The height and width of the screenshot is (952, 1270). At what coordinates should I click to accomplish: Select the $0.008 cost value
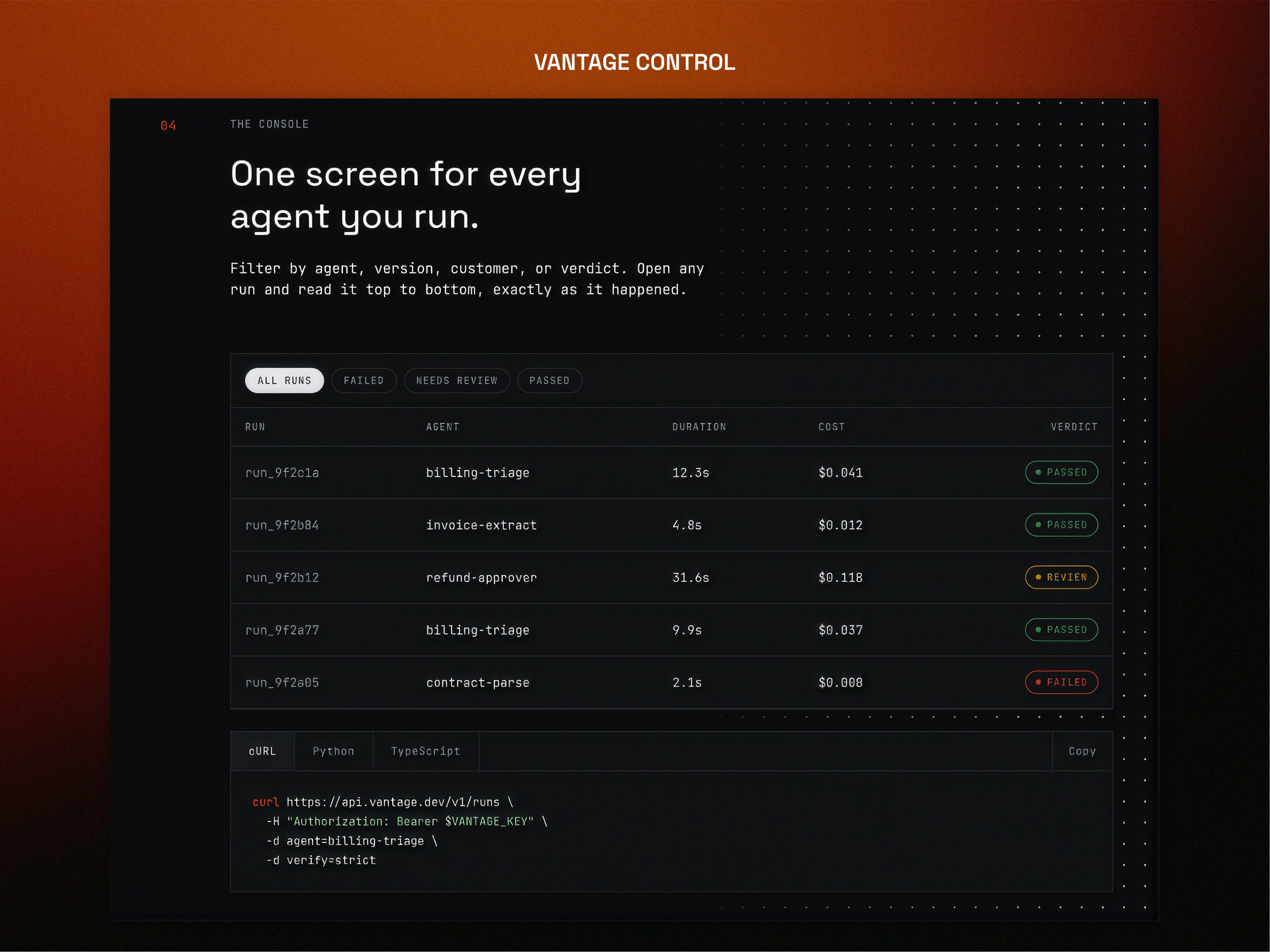(841, 682)
